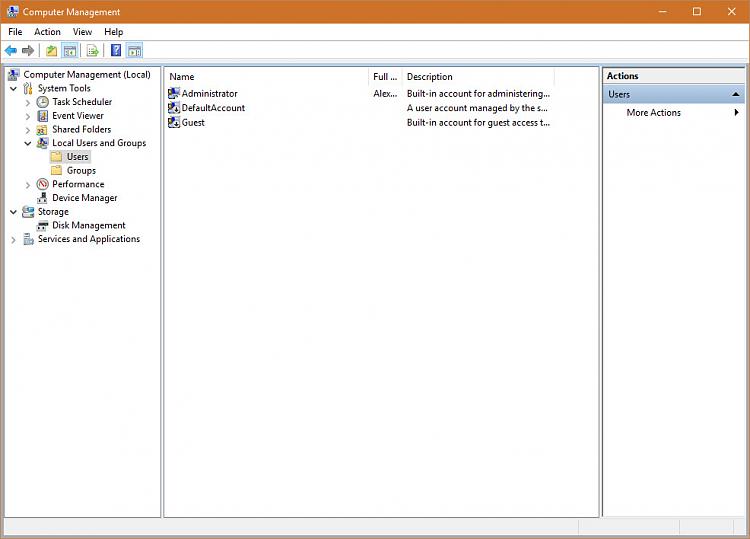Collapse the Storage tree node
This screenshot has height=539, width=750.
13,212
